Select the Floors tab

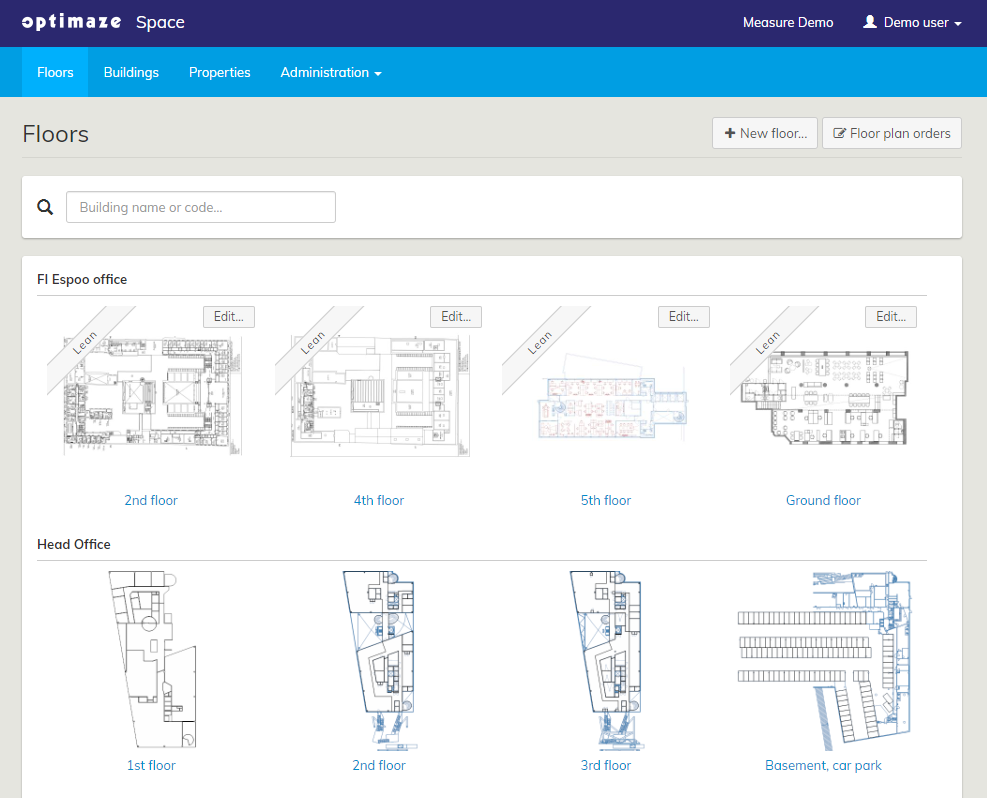point(55,72)
